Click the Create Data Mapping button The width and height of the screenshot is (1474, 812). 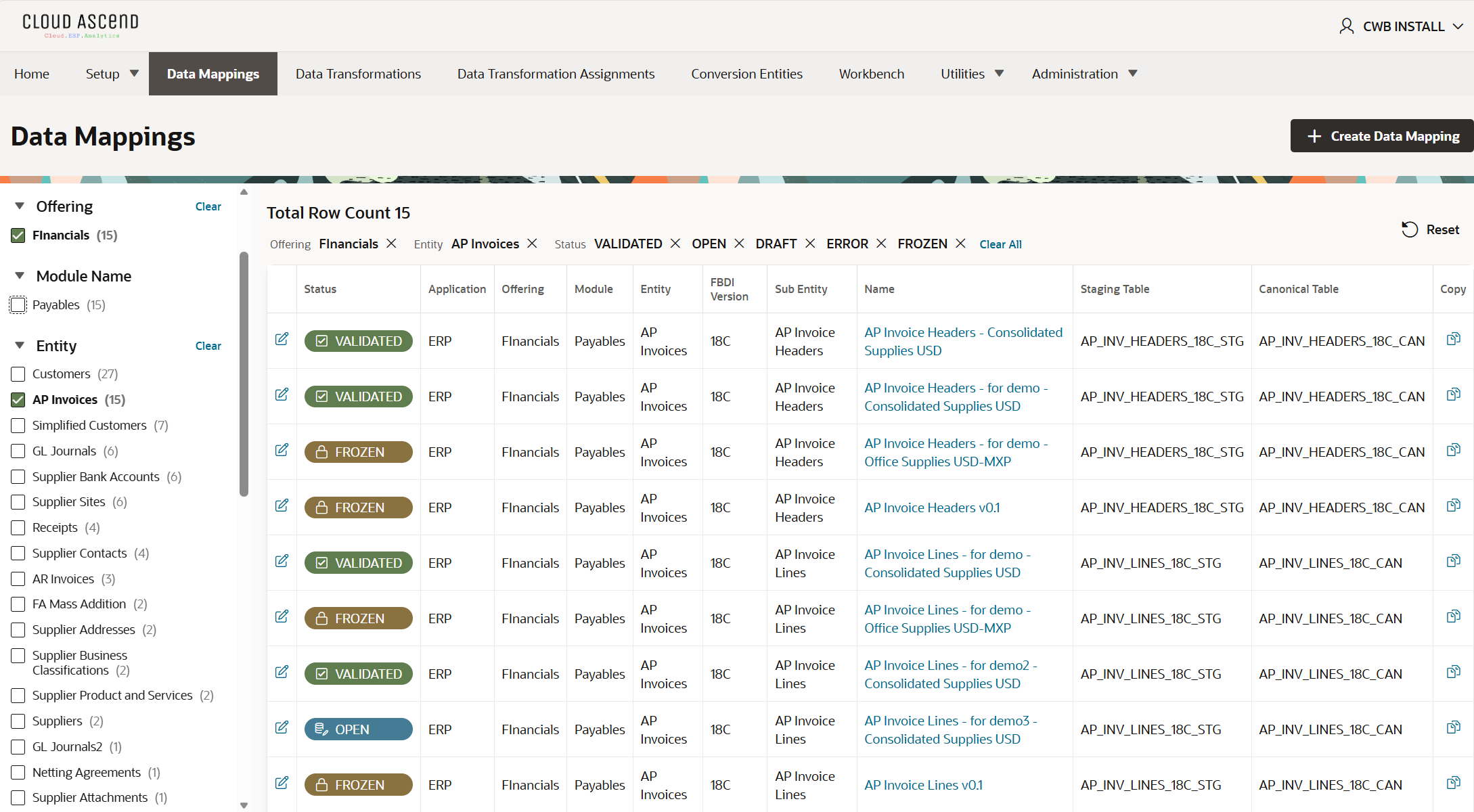tap(1381, 136)
